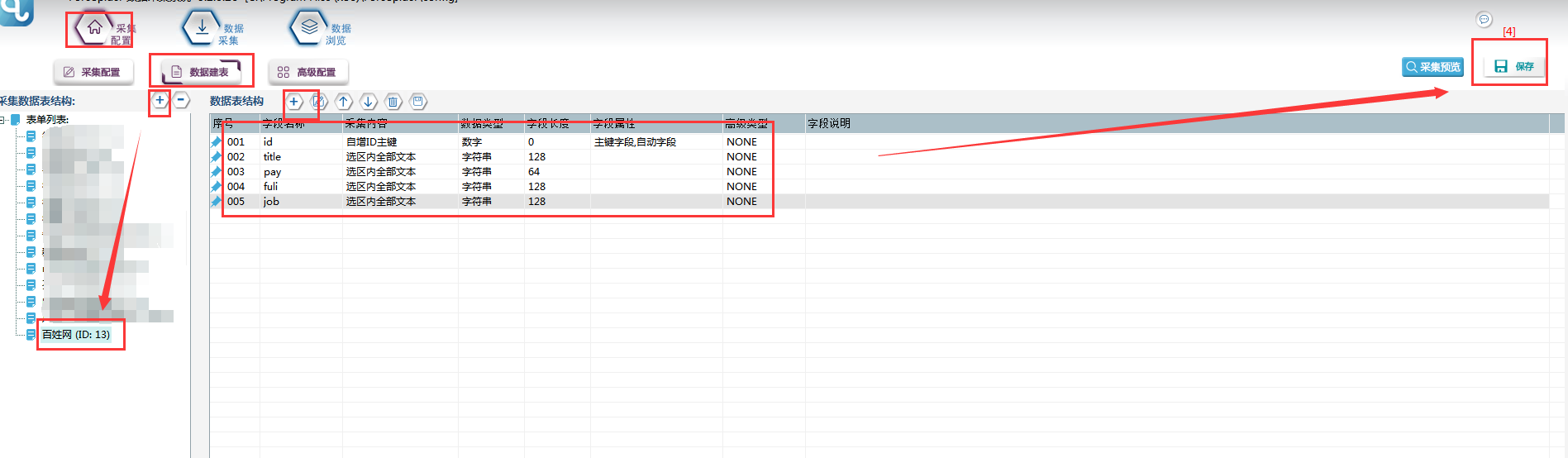1568x458 pixels.
Task: Select the fuli field name cell
Action: (301, 187)
